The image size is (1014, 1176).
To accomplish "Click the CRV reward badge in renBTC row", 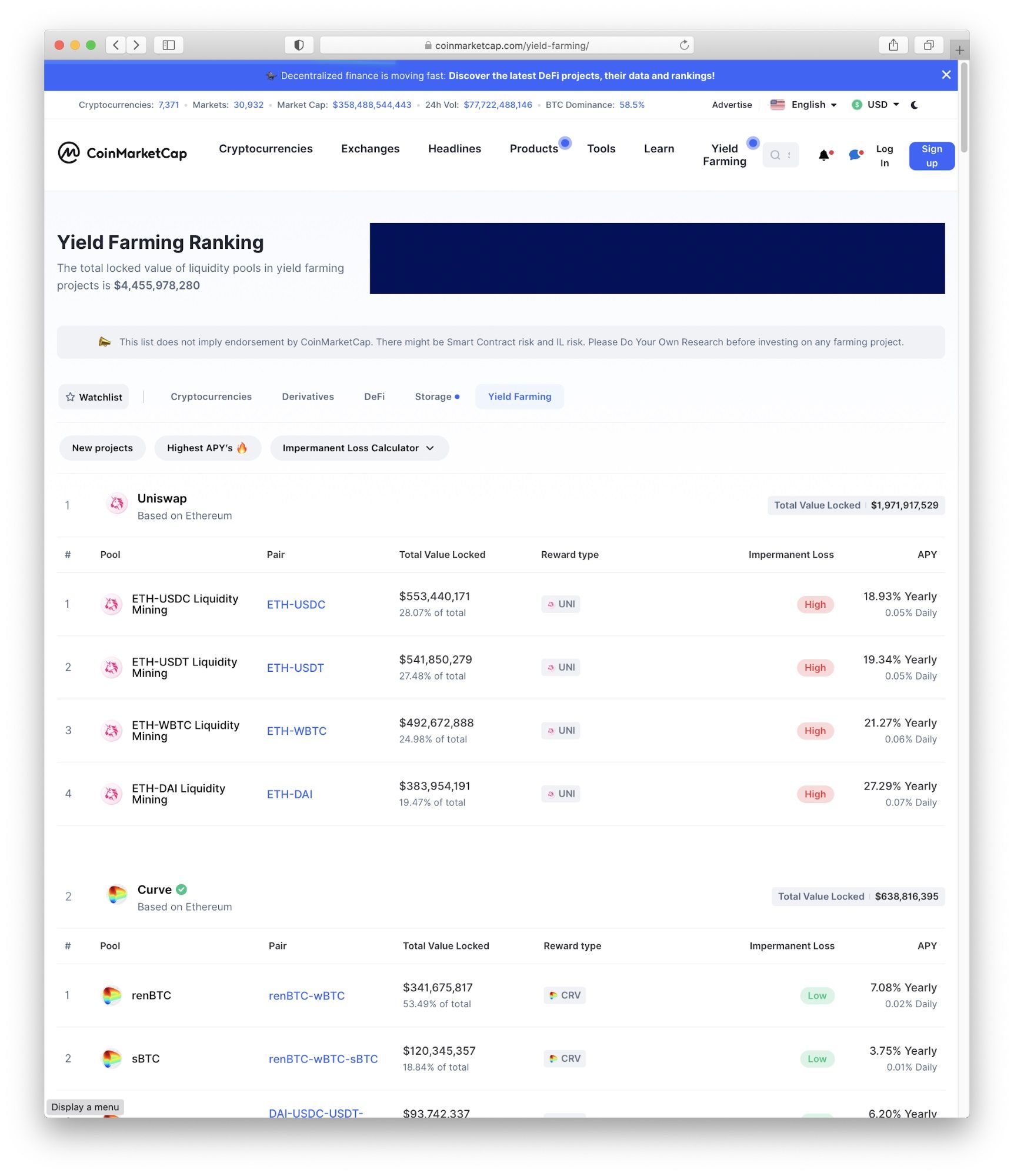I will pyautogui.click(x=565, y=995).
